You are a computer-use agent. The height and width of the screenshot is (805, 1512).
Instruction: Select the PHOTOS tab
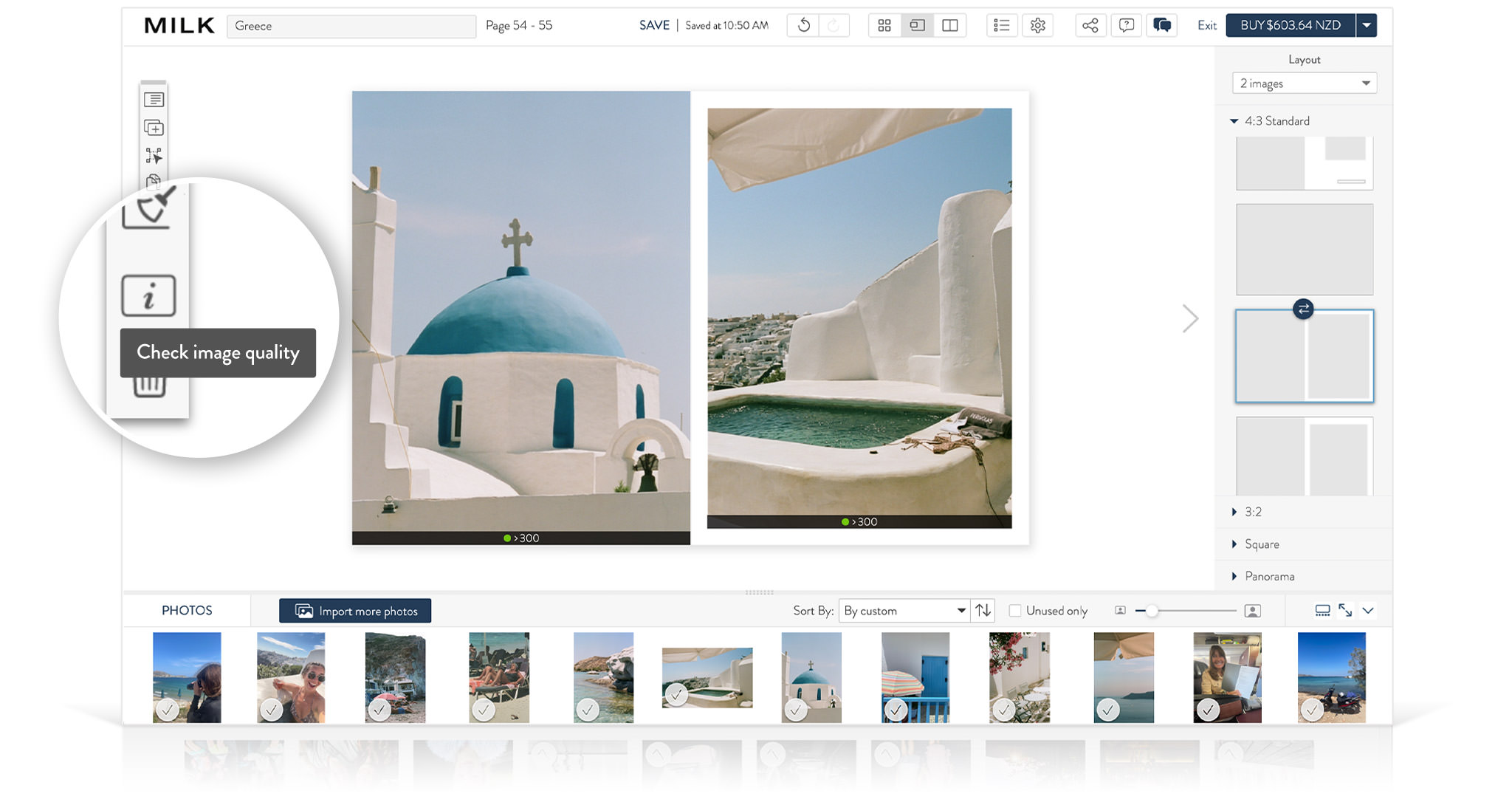[x=187, y=611]
